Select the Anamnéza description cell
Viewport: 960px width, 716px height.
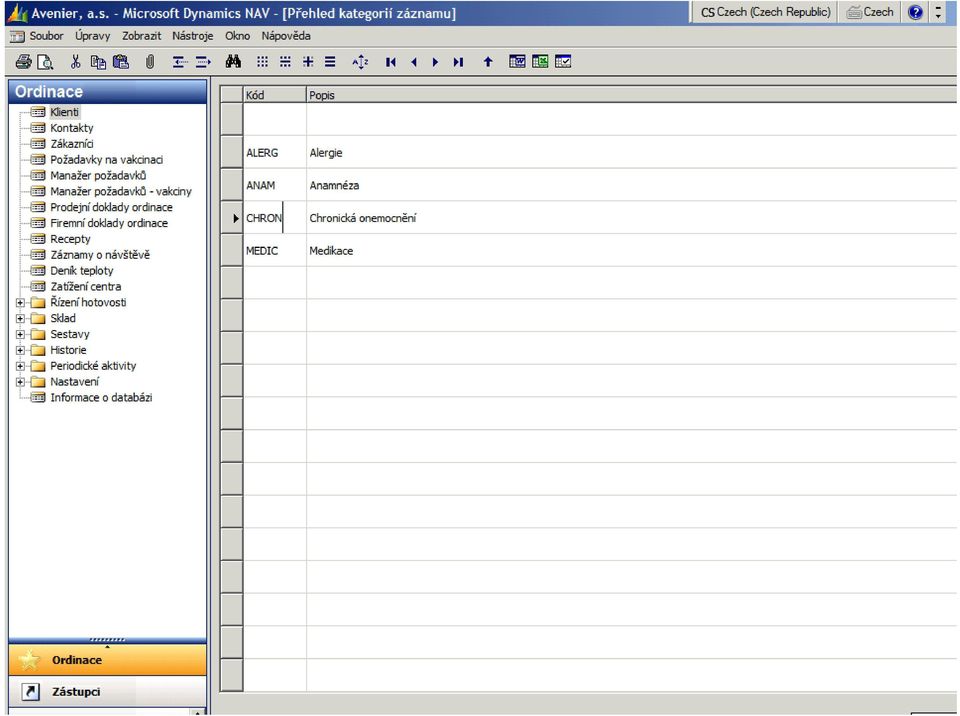[x=631, y=186]
